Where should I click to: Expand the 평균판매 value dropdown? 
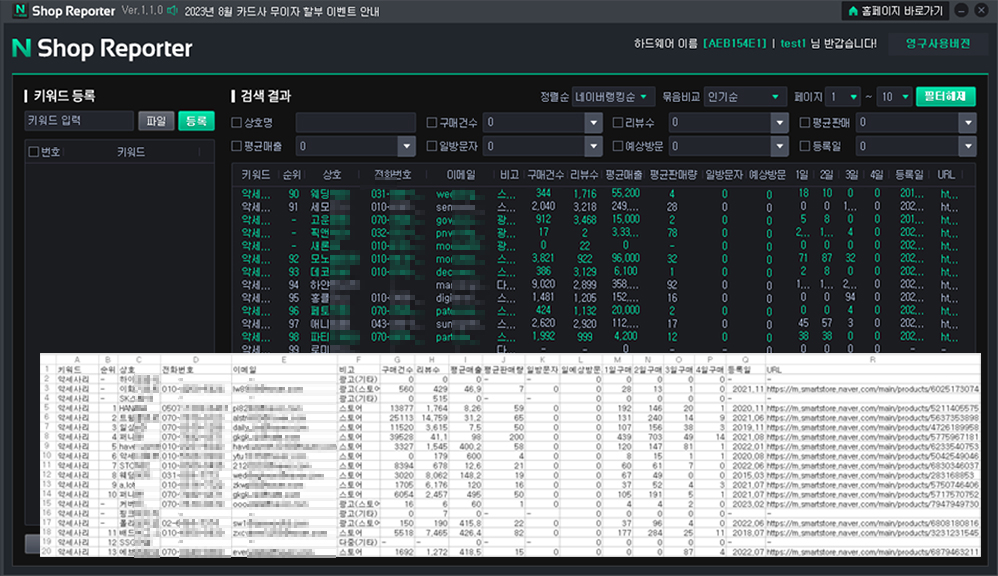pos(967,122)
